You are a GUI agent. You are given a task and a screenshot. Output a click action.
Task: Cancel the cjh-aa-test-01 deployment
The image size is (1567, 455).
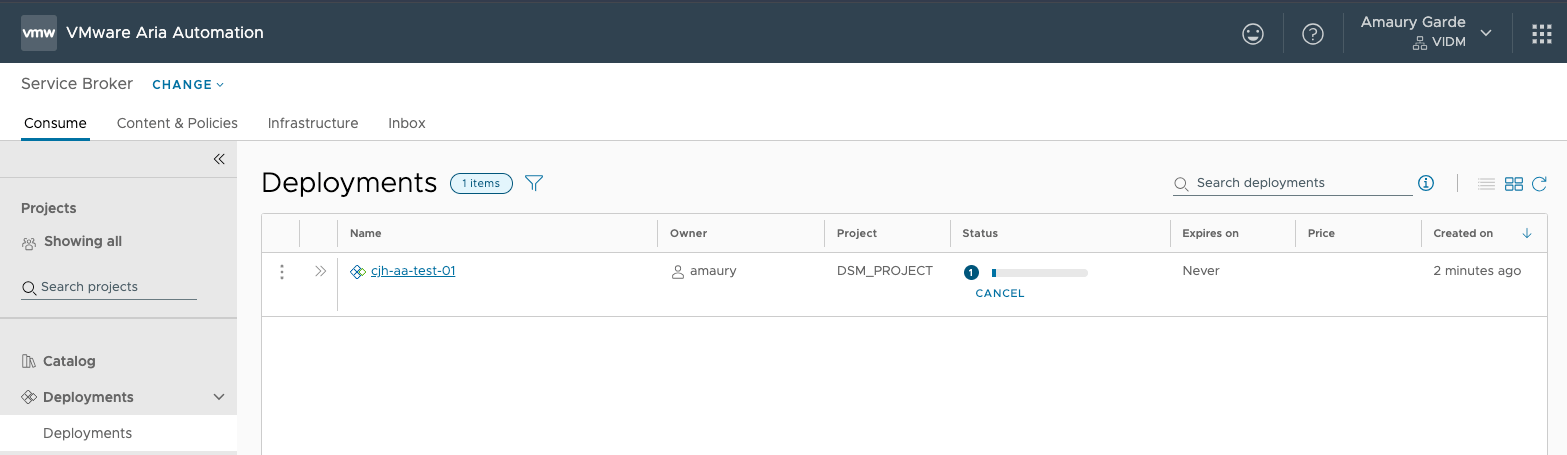point(1000,294)
